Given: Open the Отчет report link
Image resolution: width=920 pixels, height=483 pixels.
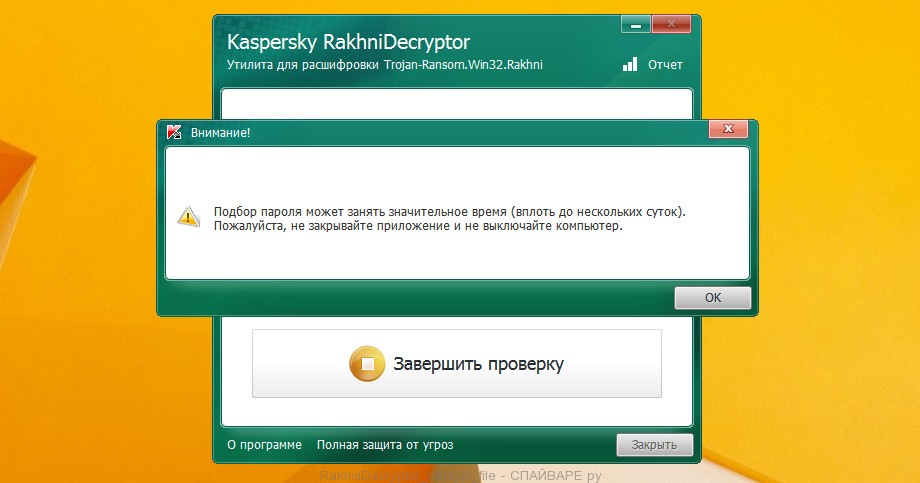Looking at the screenshot, I should point(665,65).
